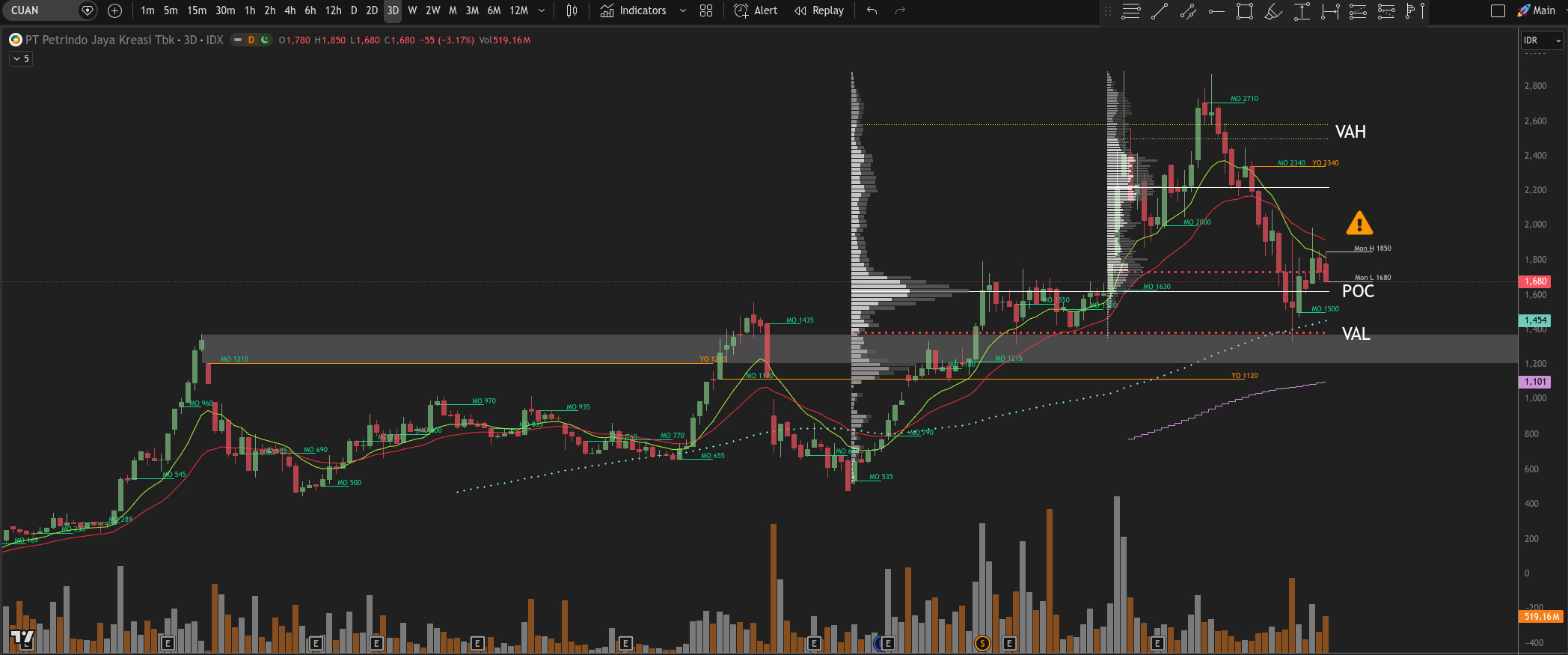Change timeframe to 1h
The height and width of the screenshot is (655, 1568).
tap(250, 10)
